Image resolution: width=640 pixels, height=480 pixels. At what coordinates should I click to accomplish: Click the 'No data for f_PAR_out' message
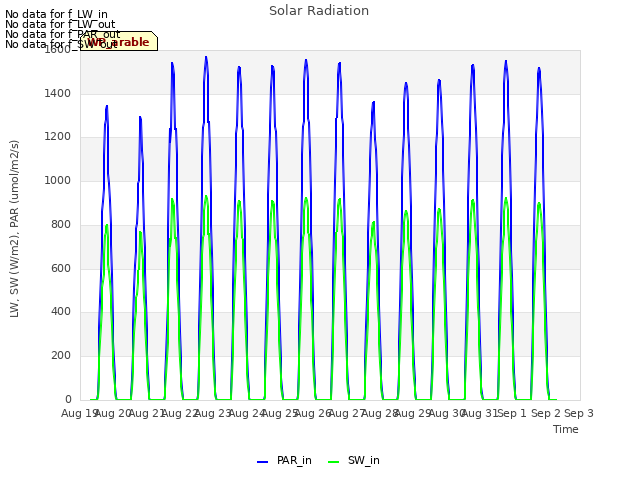[62, 34]
